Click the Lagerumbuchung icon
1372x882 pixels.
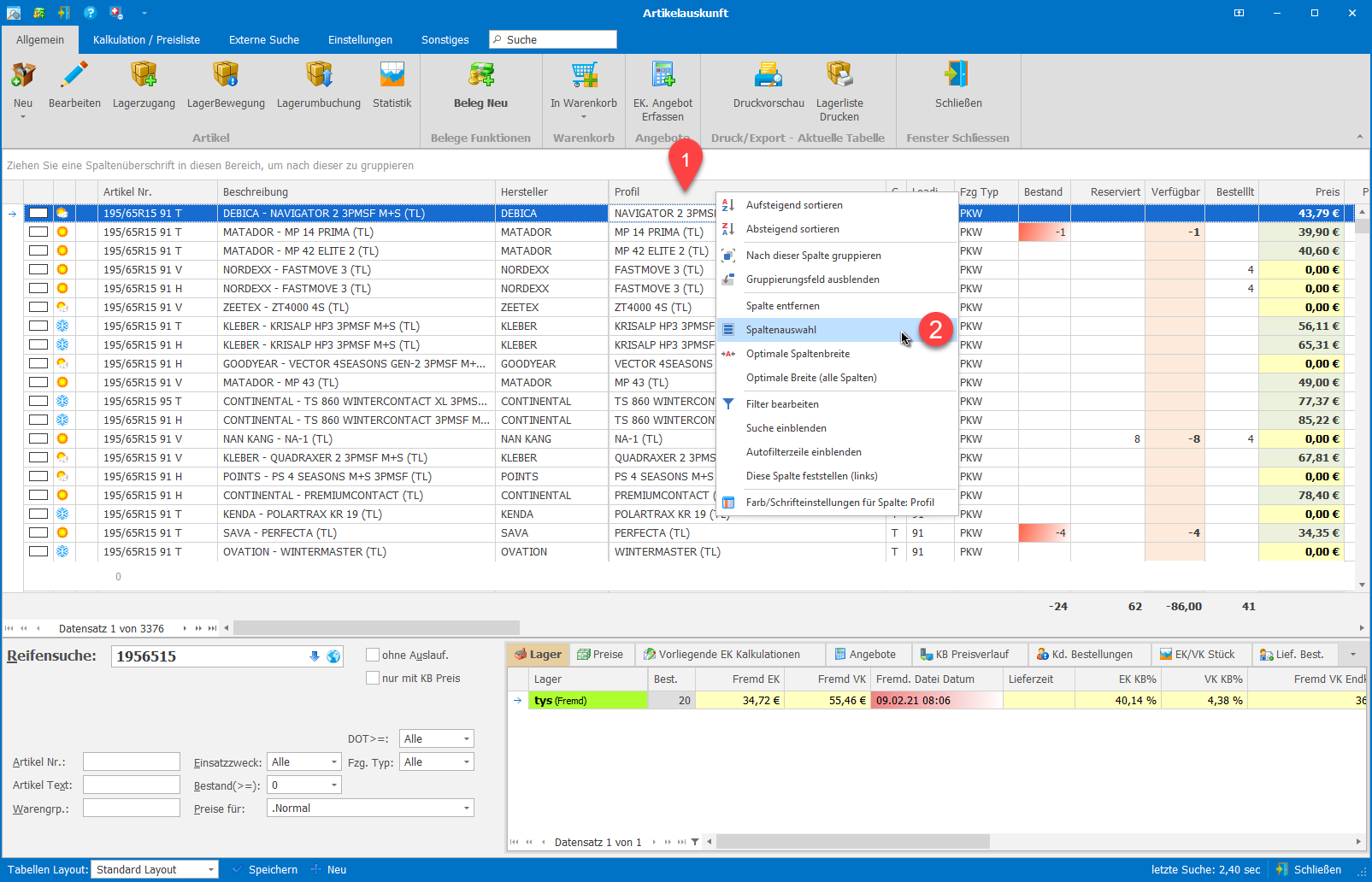click(319, 75)
